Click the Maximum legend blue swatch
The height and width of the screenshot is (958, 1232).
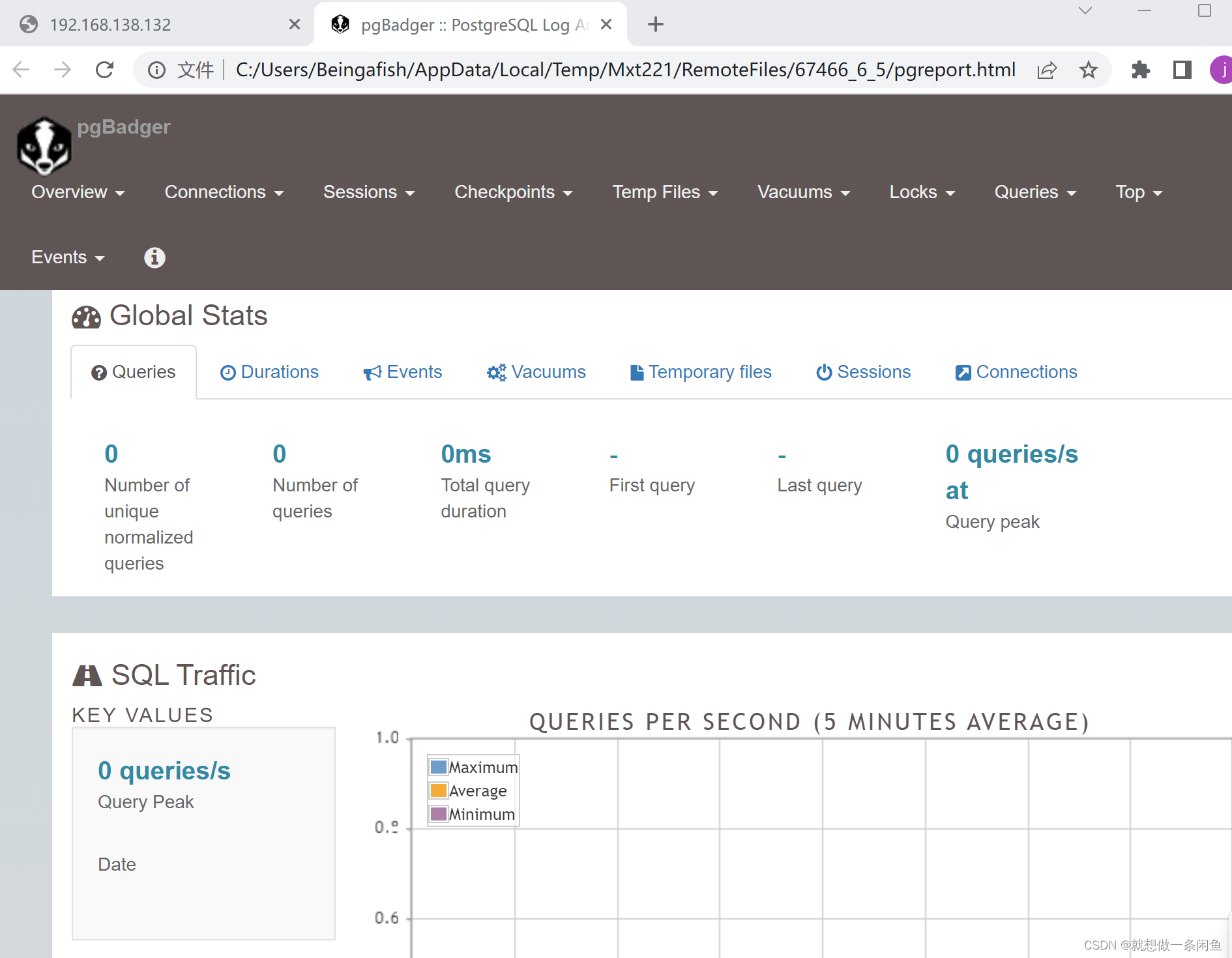click(x=439, y=767)
